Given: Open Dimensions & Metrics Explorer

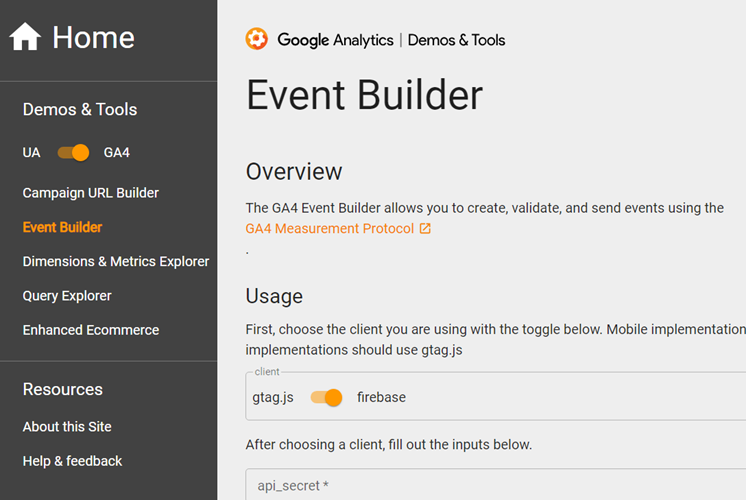Looking at the screenshot, I should (116, 261).
